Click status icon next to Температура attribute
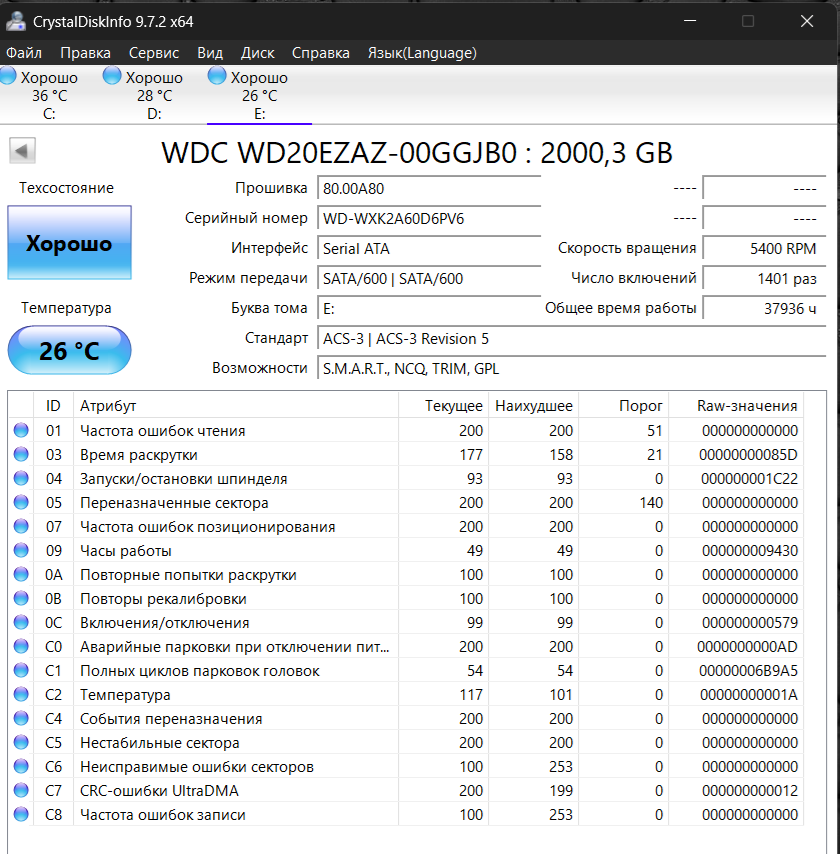Viewport: 840px width, 854px height. [21, 695]
